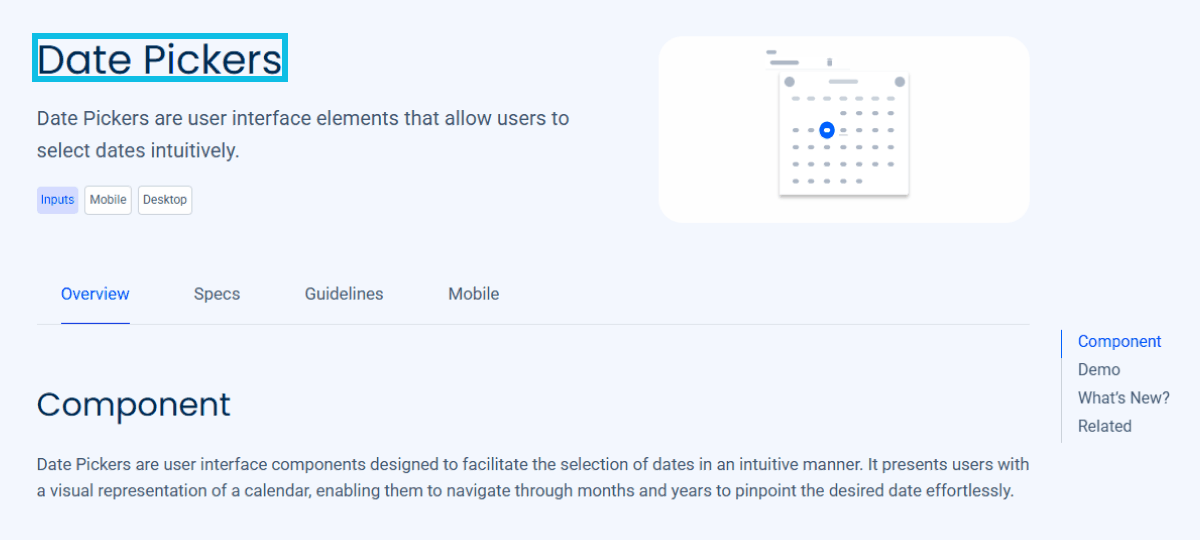Click the next month circle in calendar illustration
This screenshot has height=540, width=1200.
coord(899,81)
